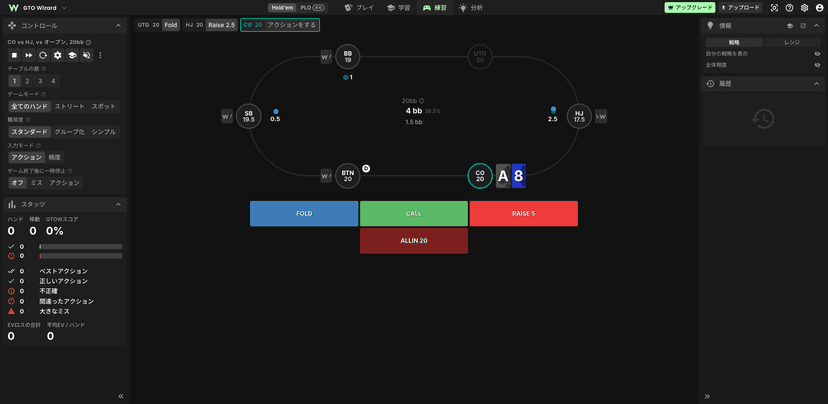Click graduation cap icon in Controls toolbar
The width and height of the screenshot is (828, 404).
coord(72,55)
